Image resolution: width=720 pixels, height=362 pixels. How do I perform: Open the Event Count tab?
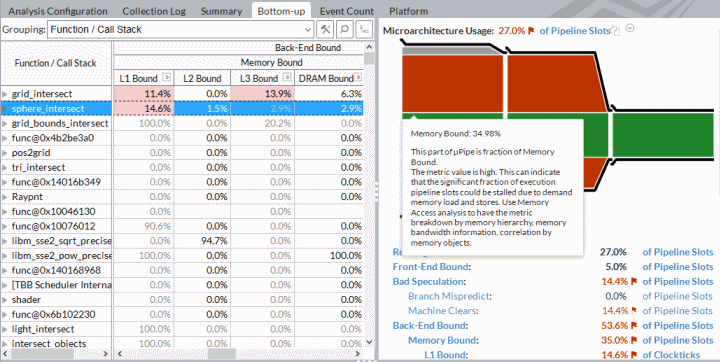pyautogui.click(x=347, y=11)
